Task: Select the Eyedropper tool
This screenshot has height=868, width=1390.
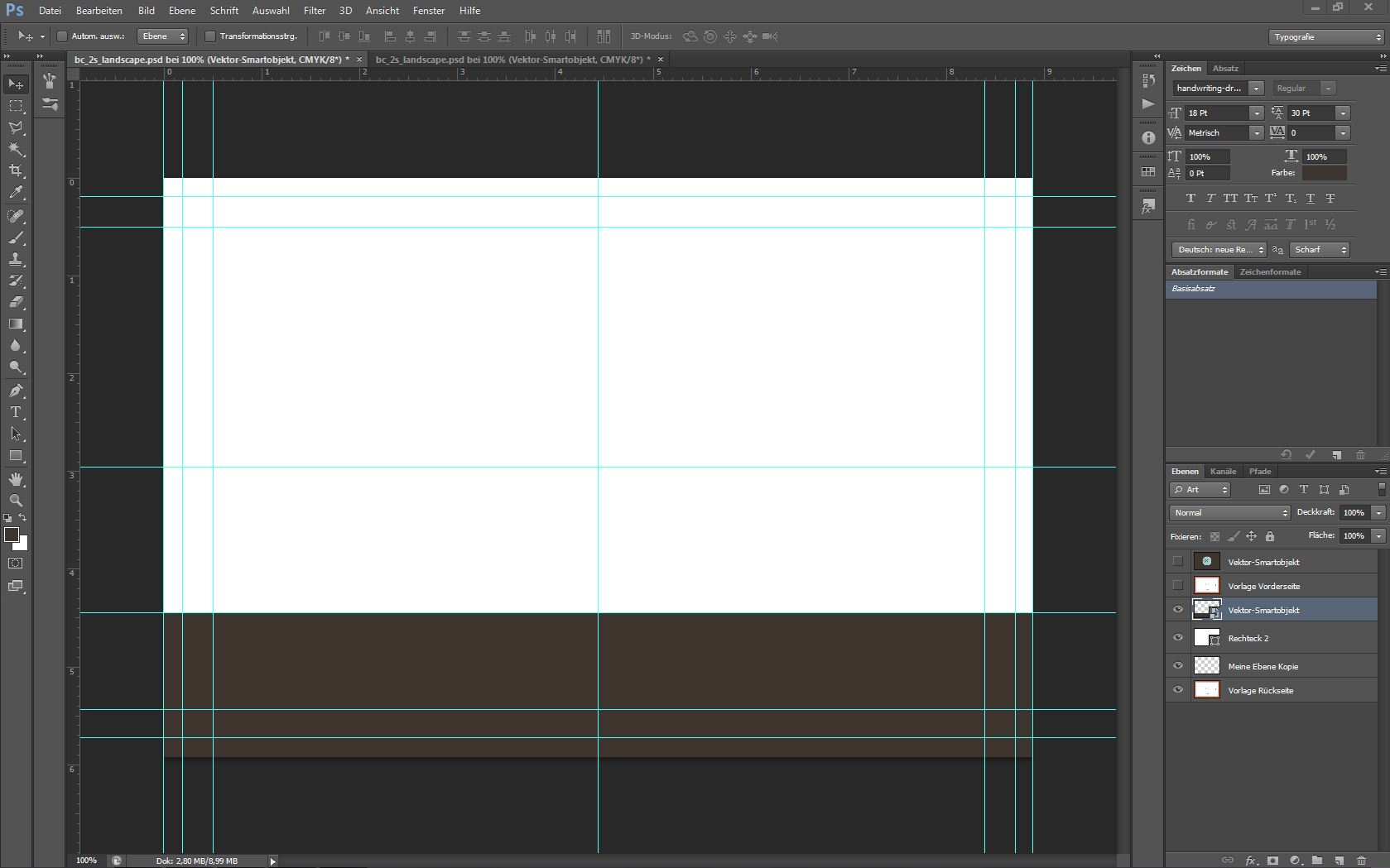Action: [16, 193]
